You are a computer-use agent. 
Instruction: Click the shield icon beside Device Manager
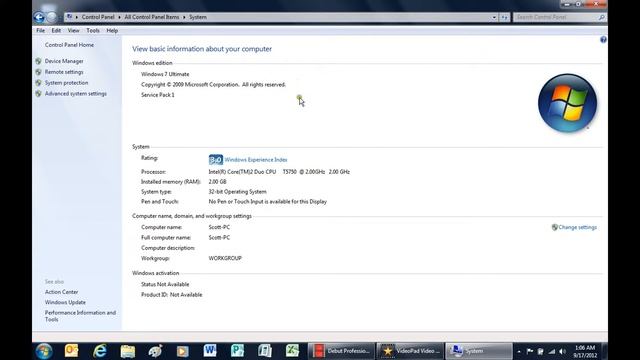[x=38, y=61]
